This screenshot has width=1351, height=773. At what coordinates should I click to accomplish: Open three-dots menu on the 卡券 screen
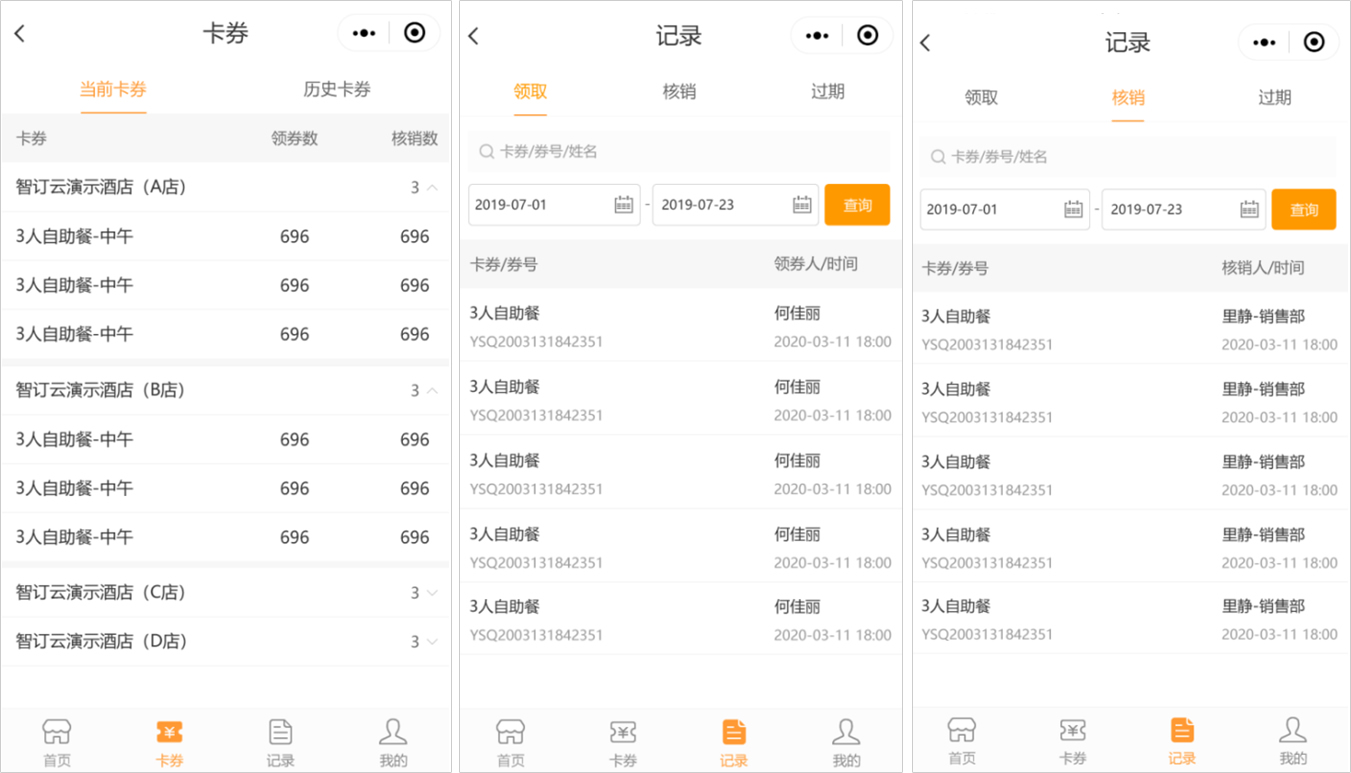pos(364,34)
